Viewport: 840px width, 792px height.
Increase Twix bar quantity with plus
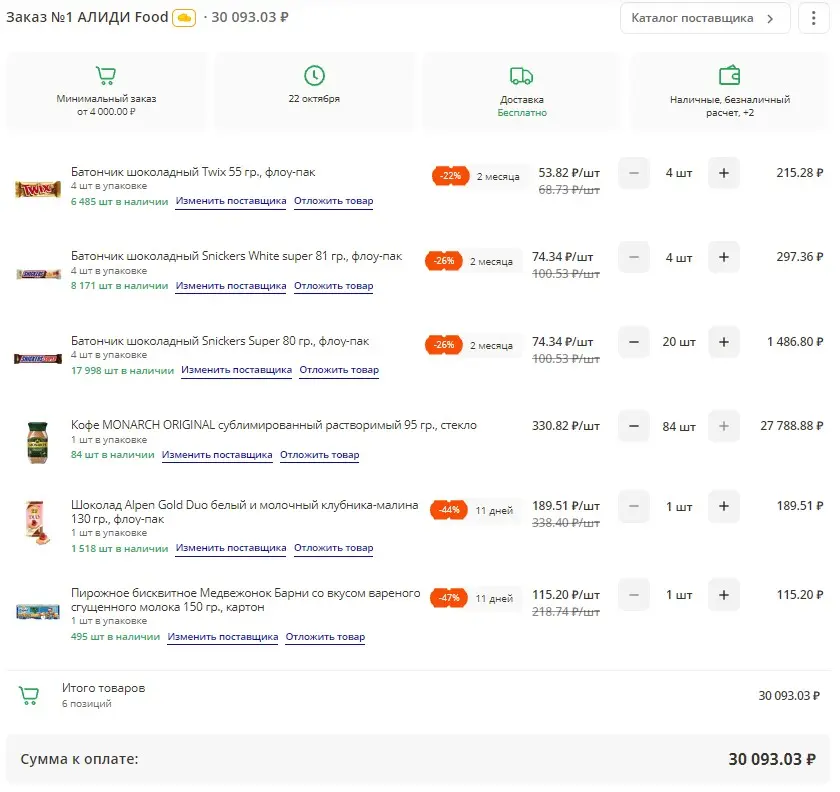tap(724, 173)
